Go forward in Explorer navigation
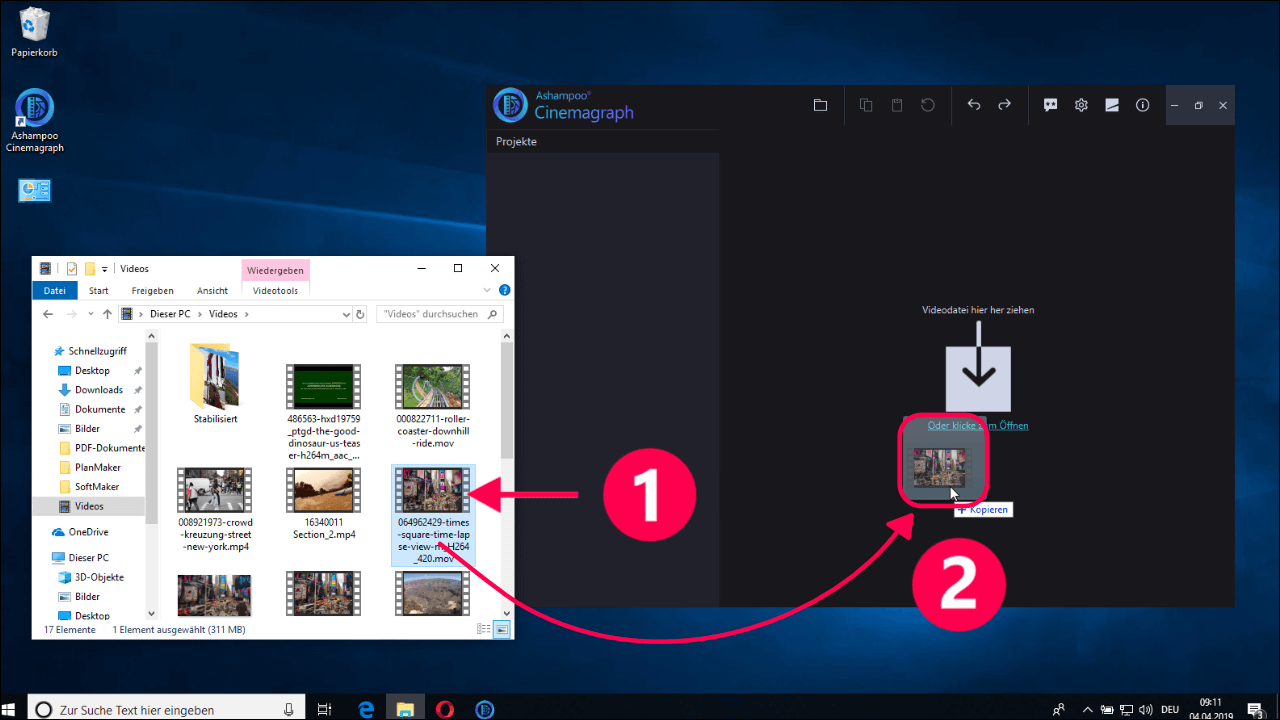 point(71,314)
